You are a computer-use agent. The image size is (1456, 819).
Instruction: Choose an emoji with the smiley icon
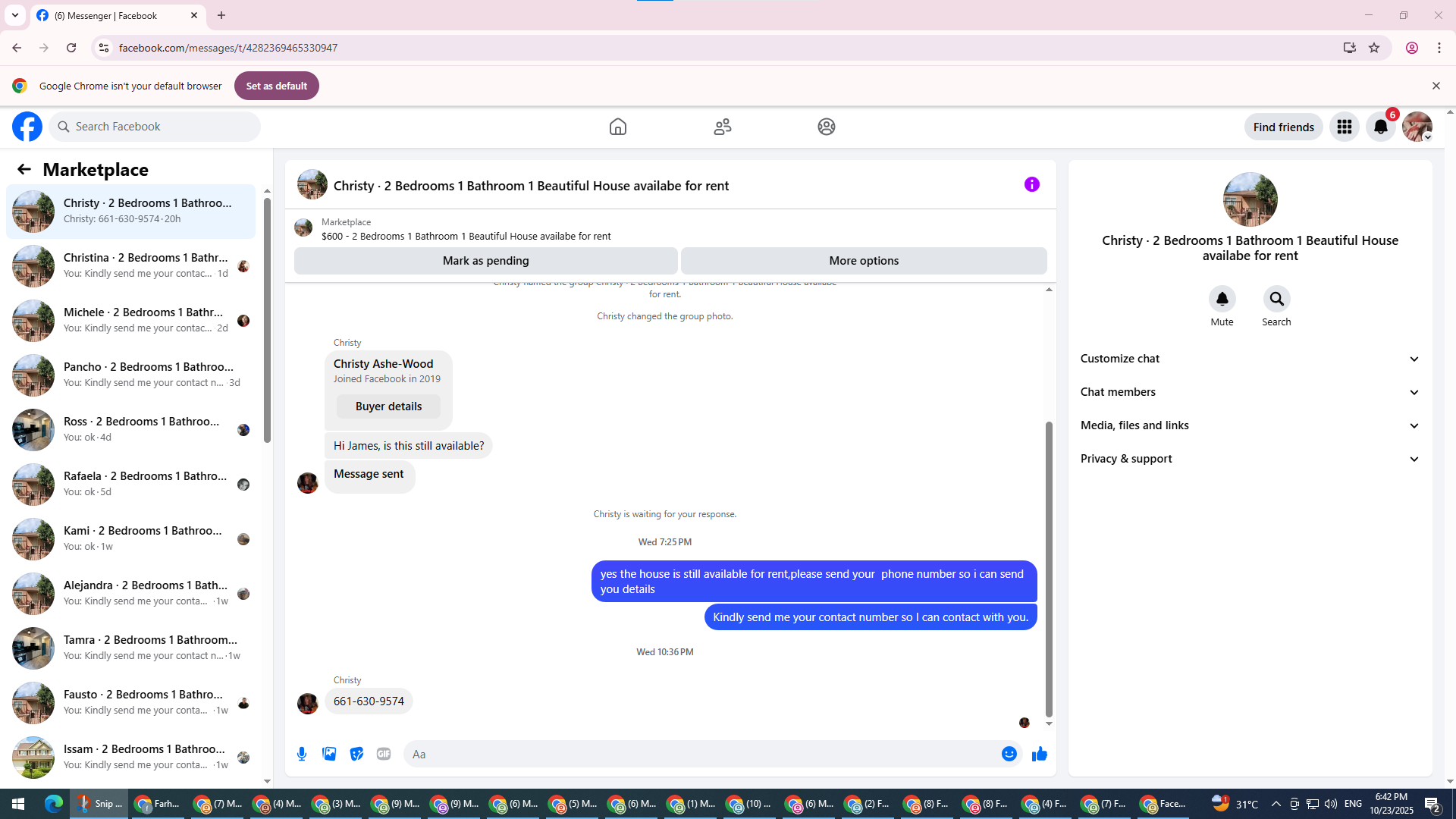(x=1009, y=754)
